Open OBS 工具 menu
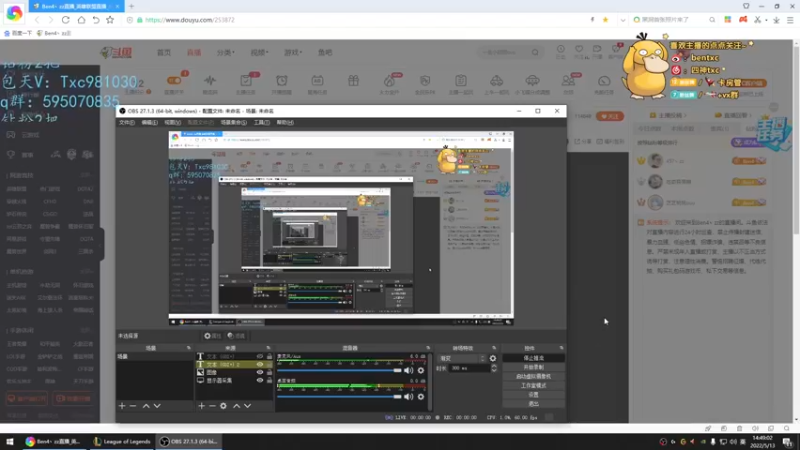 [261, 122]
